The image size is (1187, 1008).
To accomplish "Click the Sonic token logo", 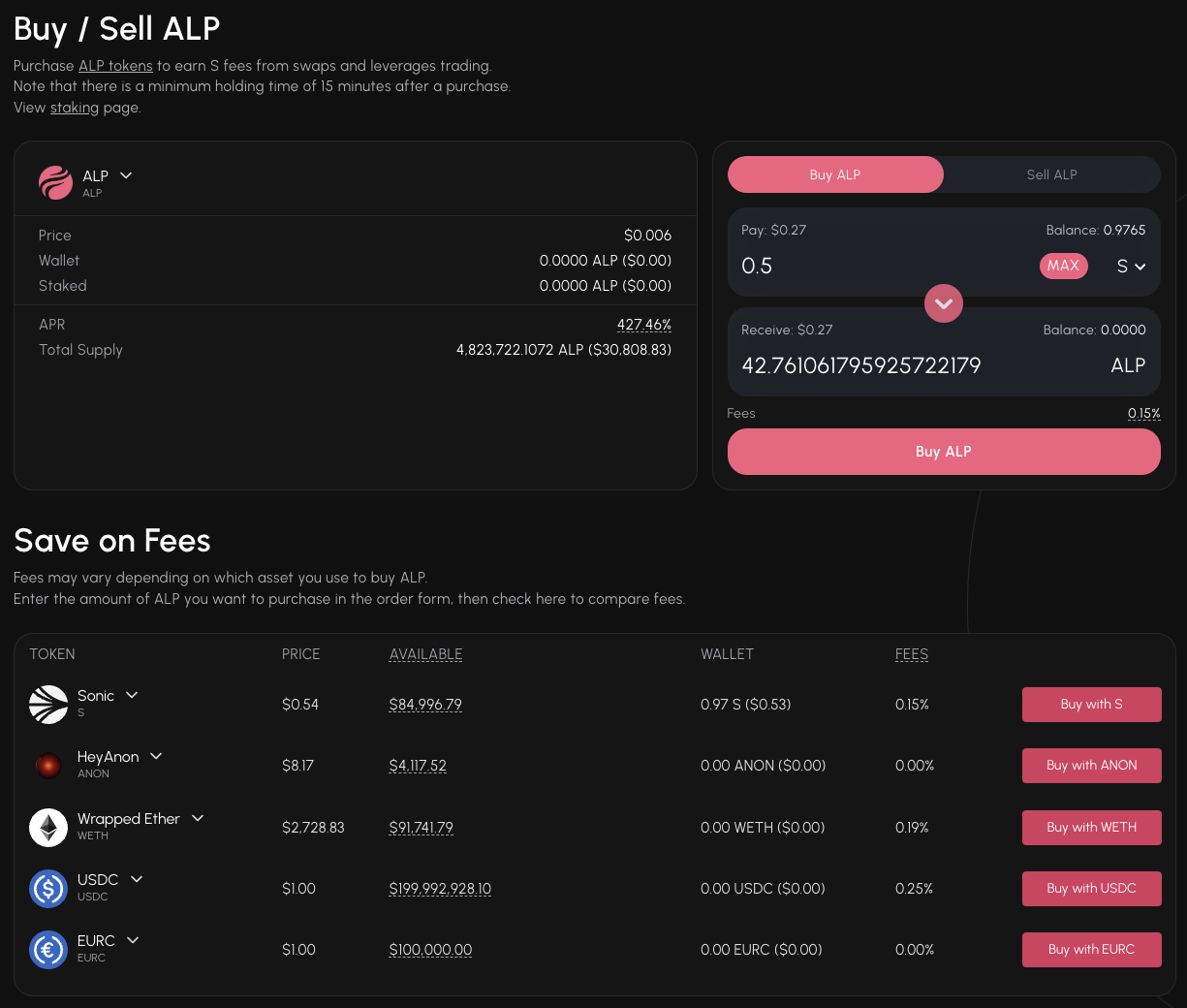I will pyautogui.click(x=48, y=705).
